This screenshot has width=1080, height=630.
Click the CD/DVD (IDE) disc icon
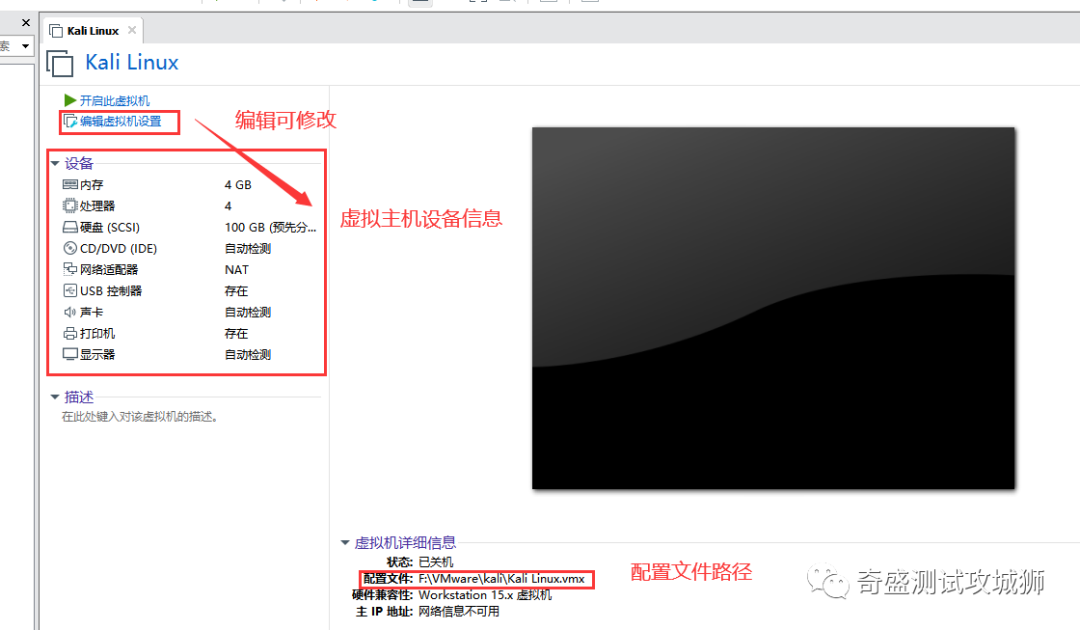pyautogui.click(x=70, y=249)
